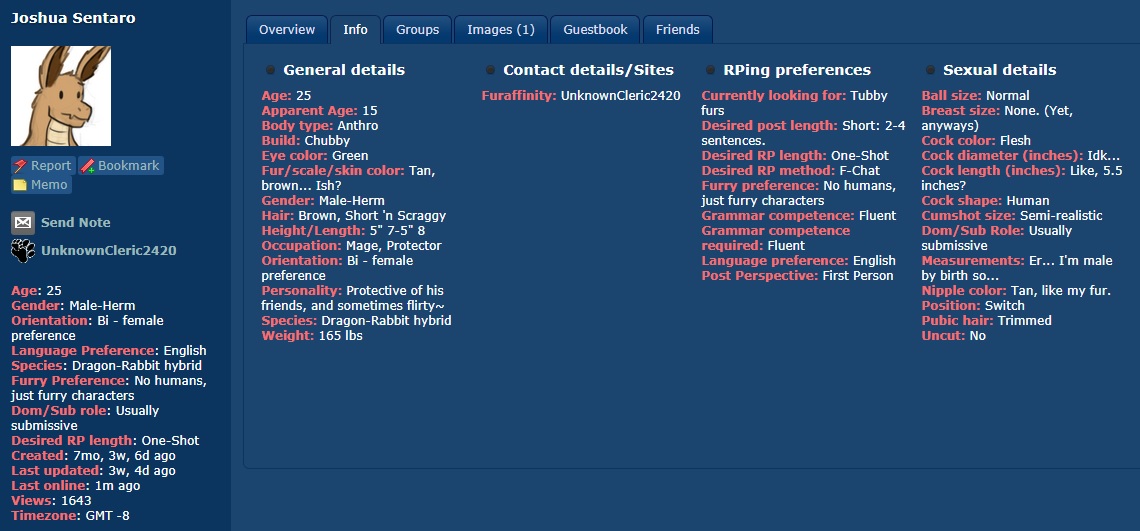
Task: Click the red flag Report icon
Action: [20, 166]
